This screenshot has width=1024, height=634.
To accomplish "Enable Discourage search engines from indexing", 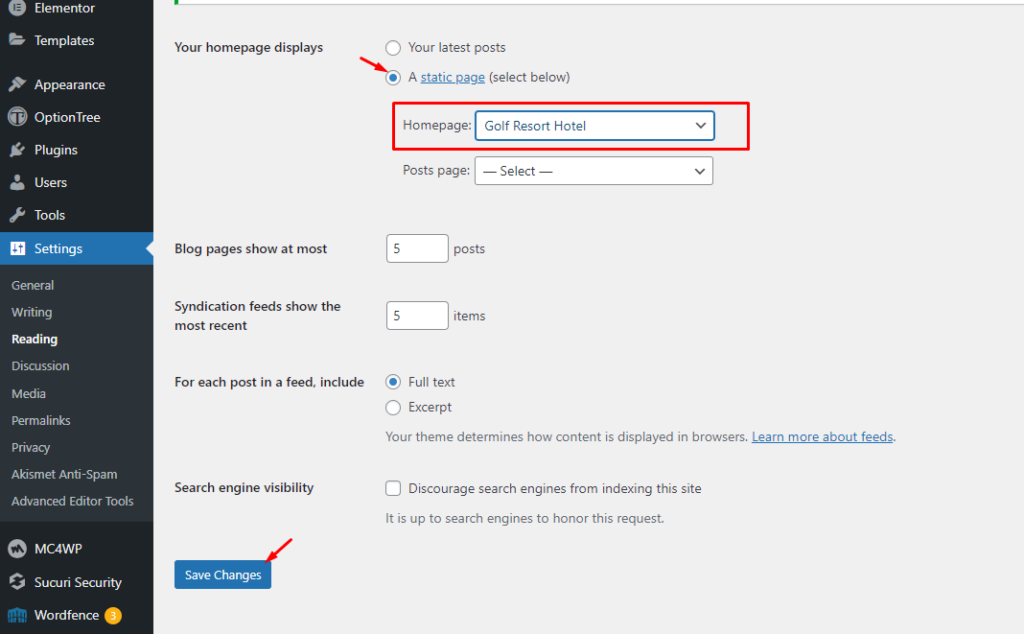I will point(393,488).
